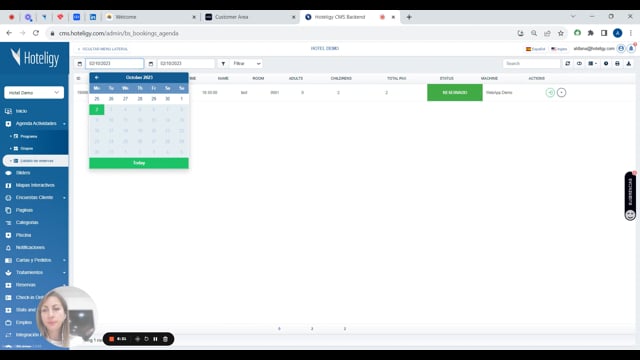The width and height of the screenshot is (640, 360).
Task: Open a new browser tab
Action: coord(409,17)
